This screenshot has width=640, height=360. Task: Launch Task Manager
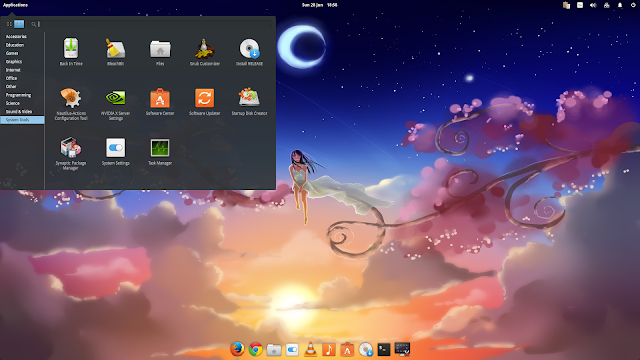tap(160, 151)
